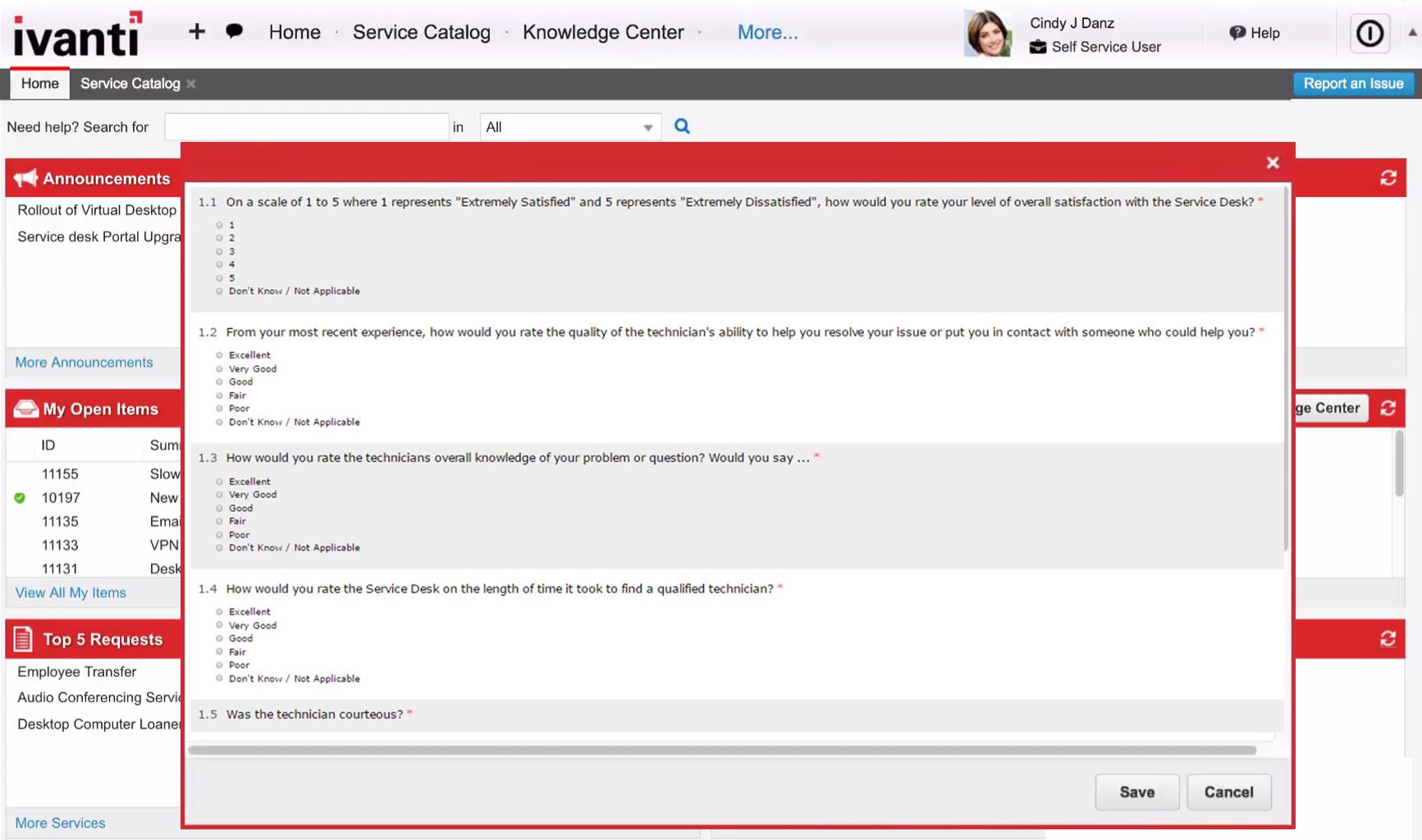Click the power logout icon
The width and height of the screenshot is (1422, 840).
(x=1369, y=34)
